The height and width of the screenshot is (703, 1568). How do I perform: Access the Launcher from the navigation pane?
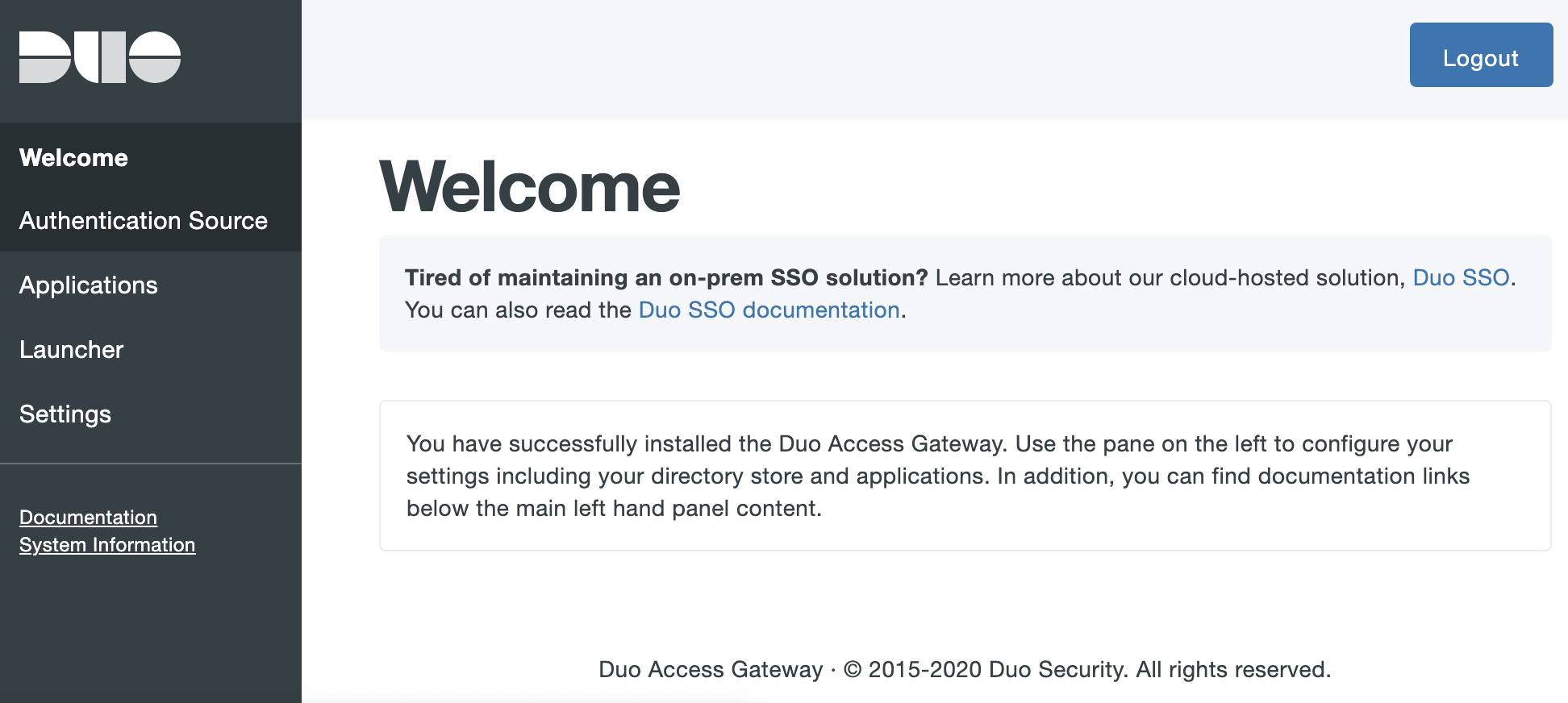[71, 349]
